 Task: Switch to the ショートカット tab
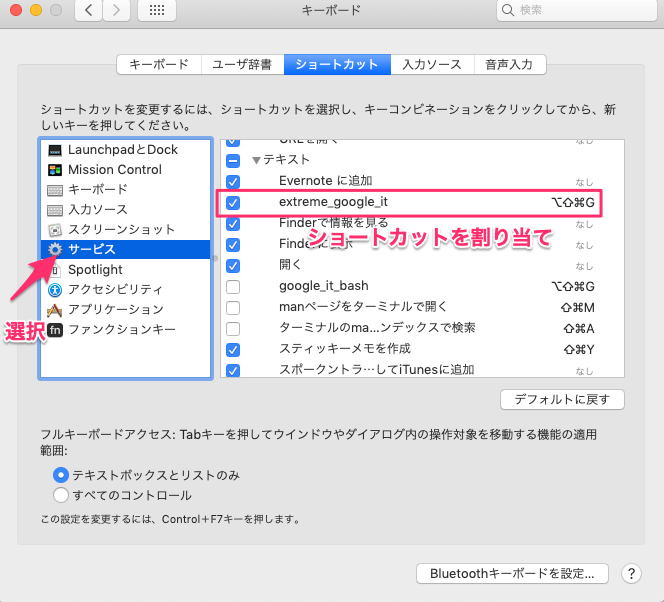click(337, 64)
